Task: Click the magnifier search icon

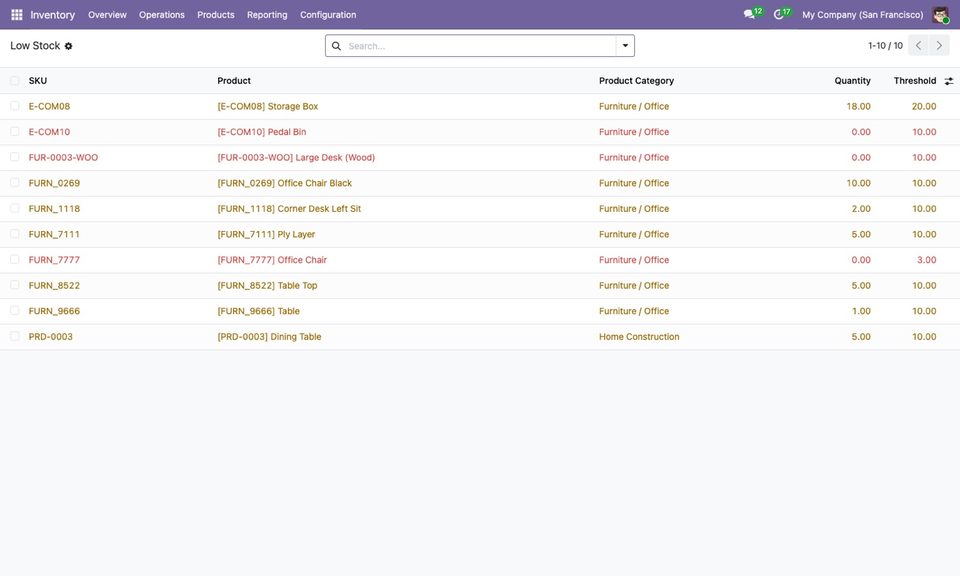Action: [x=336, y=46]
